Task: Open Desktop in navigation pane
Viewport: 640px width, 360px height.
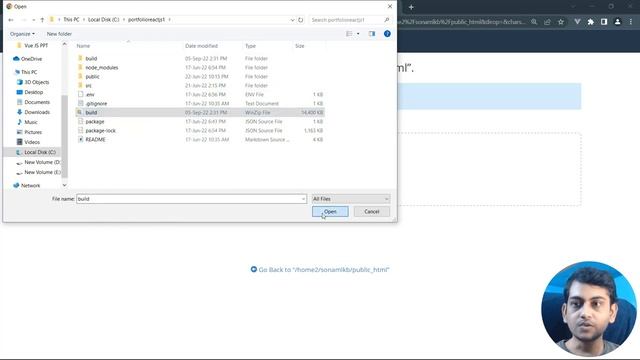Action: (33, 92)
